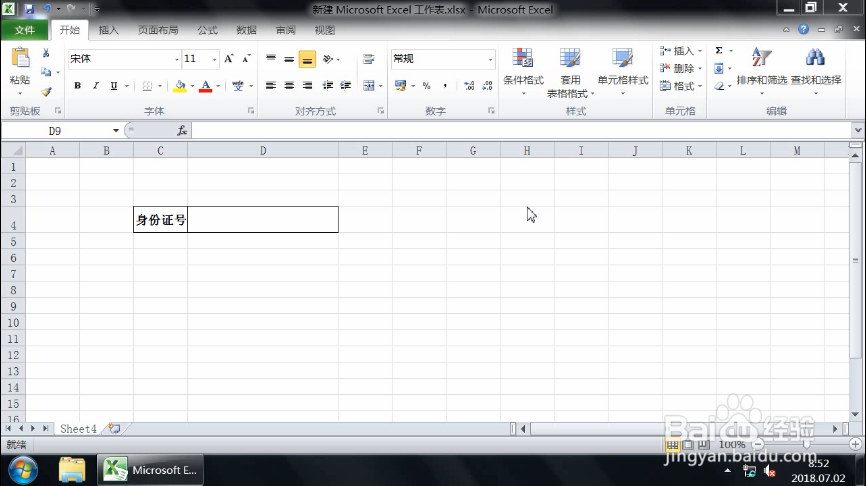Open the text orientation tool
This screenshot has height=486, width=866.
tap(328, 59)
